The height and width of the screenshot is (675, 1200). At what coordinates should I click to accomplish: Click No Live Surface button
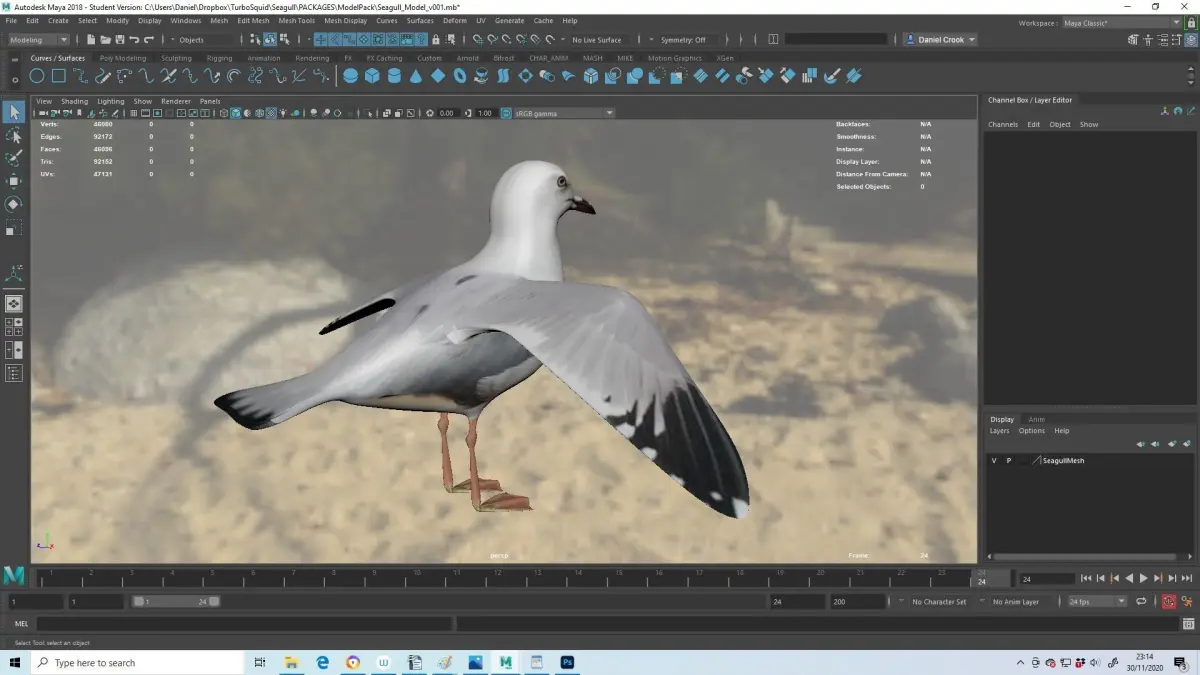point(596,40)
